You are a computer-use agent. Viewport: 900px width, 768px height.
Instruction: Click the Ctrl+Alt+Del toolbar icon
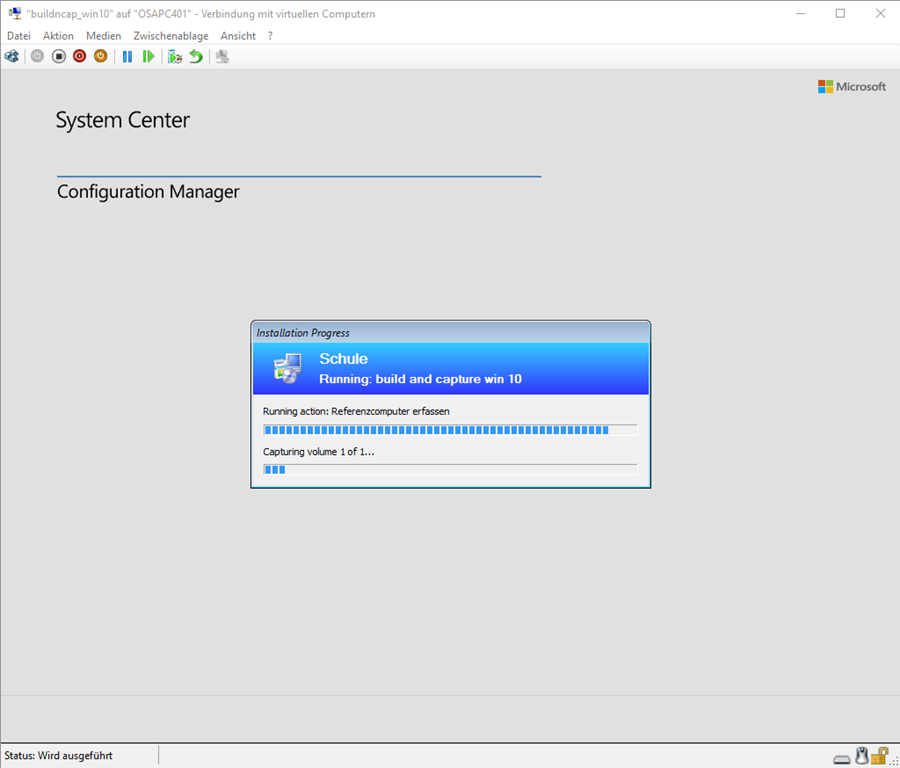[x=12, y=57]
